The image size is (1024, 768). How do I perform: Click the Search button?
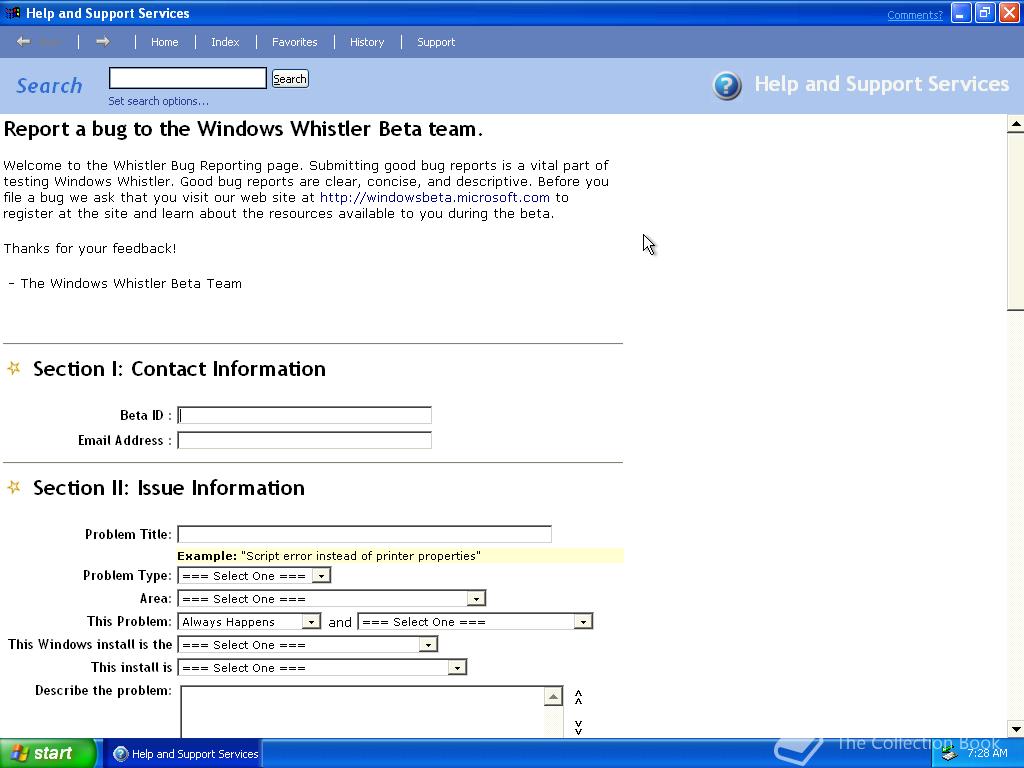[x=290, y=79]
